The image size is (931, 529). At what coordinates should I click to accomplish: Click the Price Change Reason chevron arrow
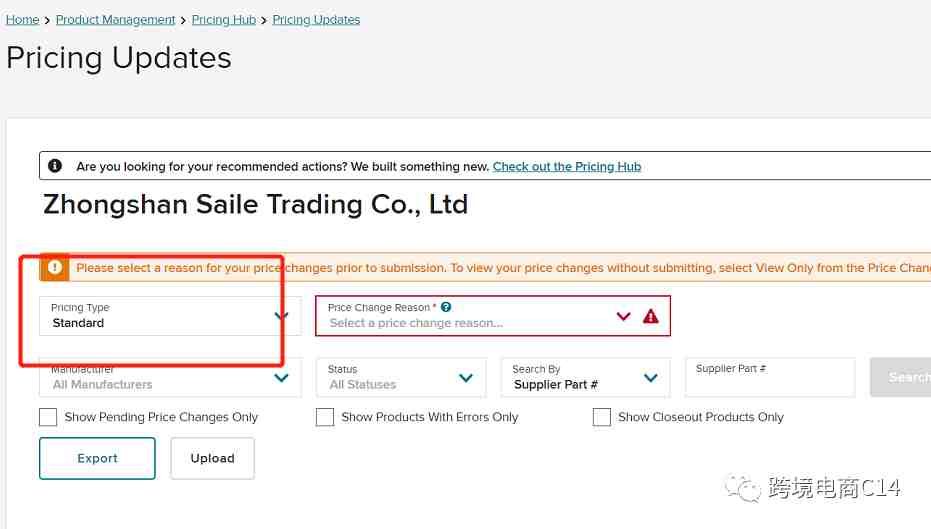(x=623, y=316)
